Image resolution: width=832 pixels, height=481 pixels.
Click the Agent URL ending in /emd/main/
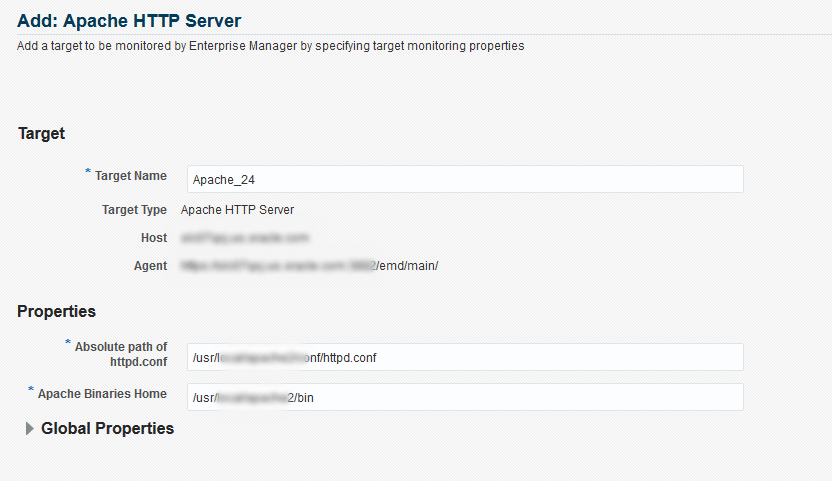[x=309, y=265]
